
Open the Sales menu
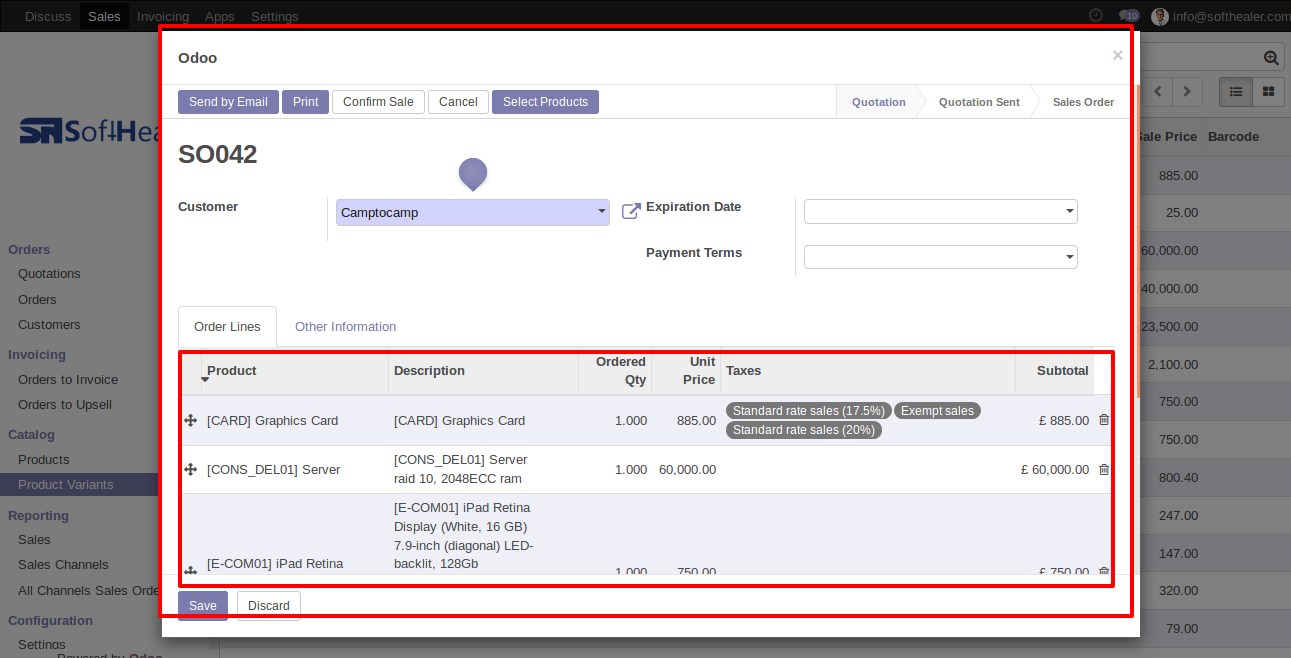click(x=104, y=16)
